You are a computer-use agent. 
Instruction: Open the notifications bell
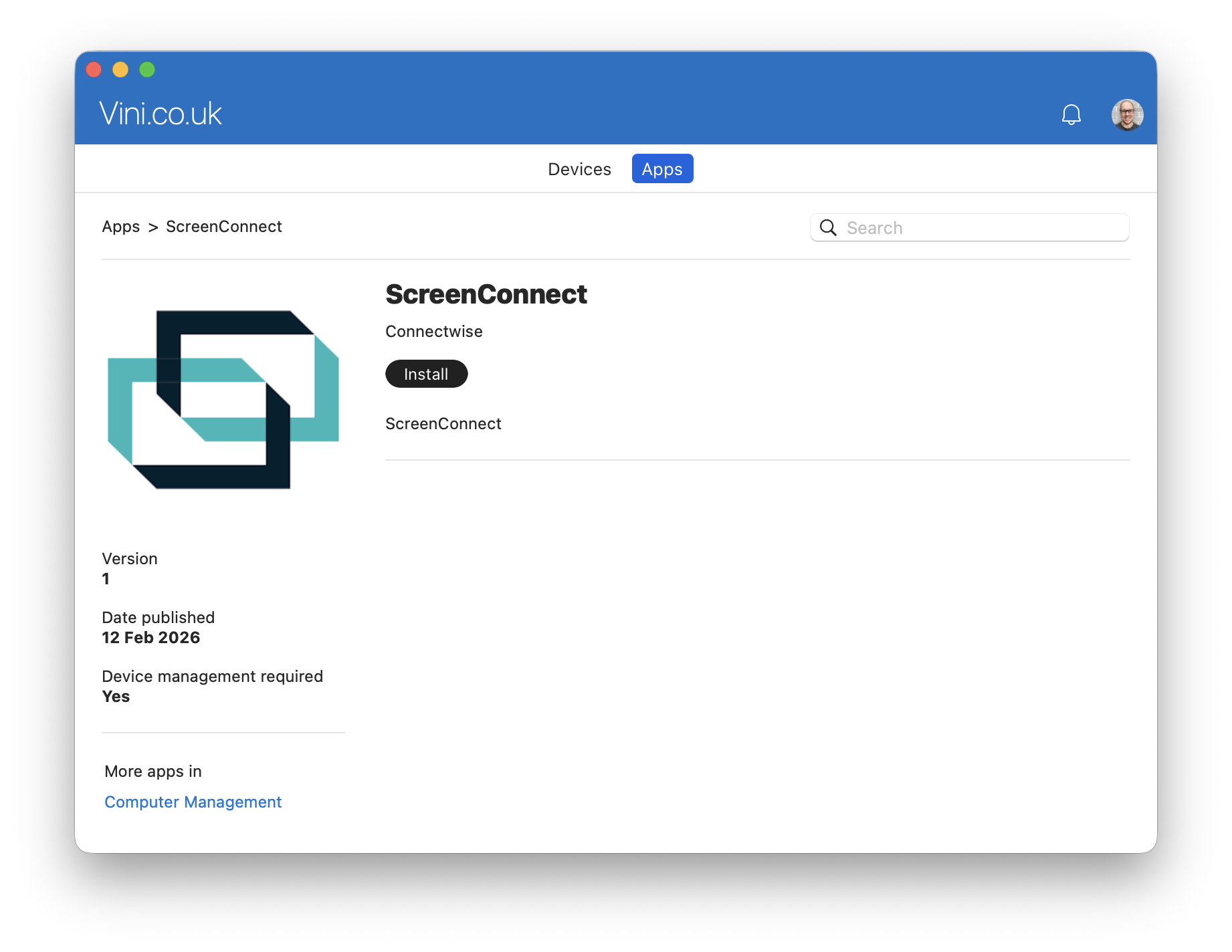(x=1071, y=115)
